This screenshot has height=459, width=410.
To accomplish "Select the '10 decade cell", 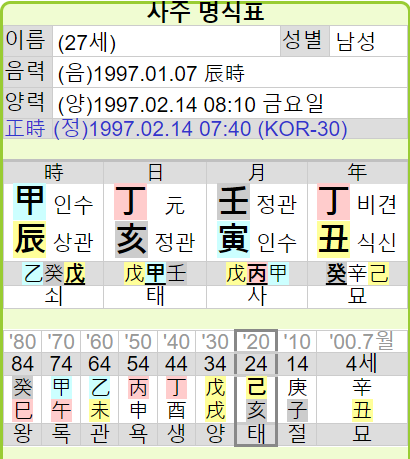I will pos(297,342).
